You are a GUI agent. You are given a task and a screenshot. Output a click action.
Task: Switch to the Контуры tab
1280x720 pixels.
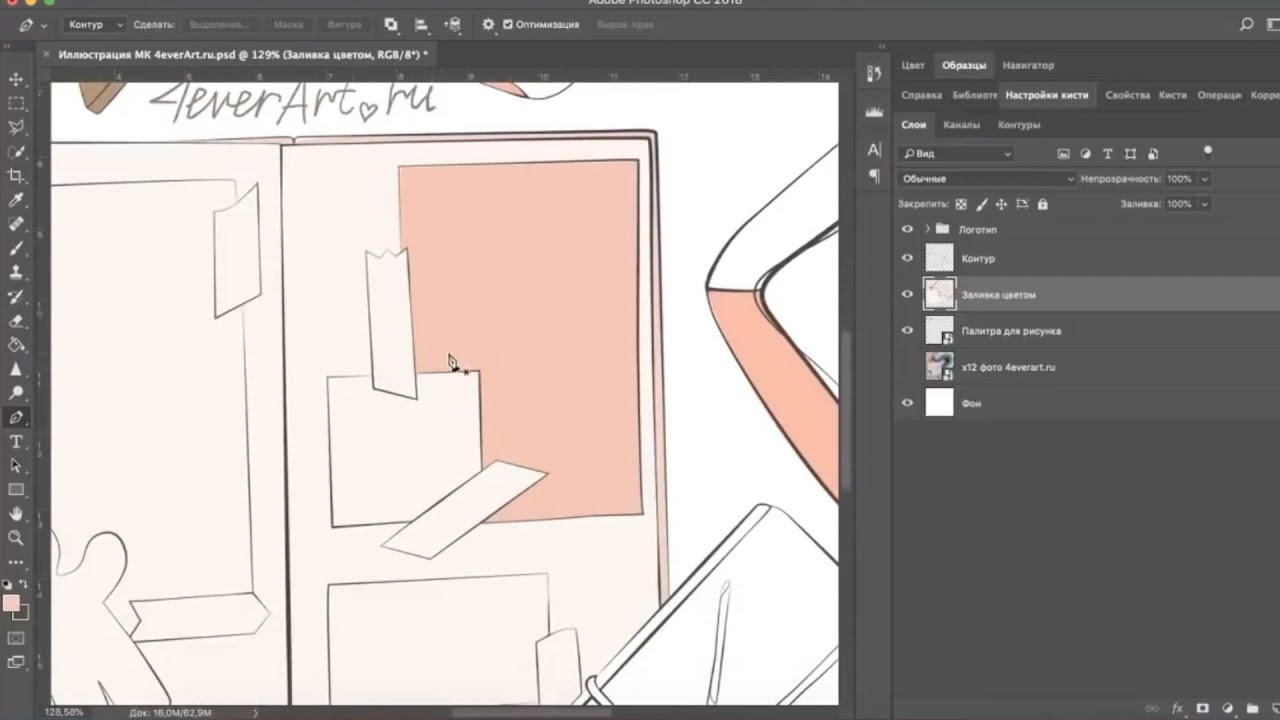tap(1019, 125)
